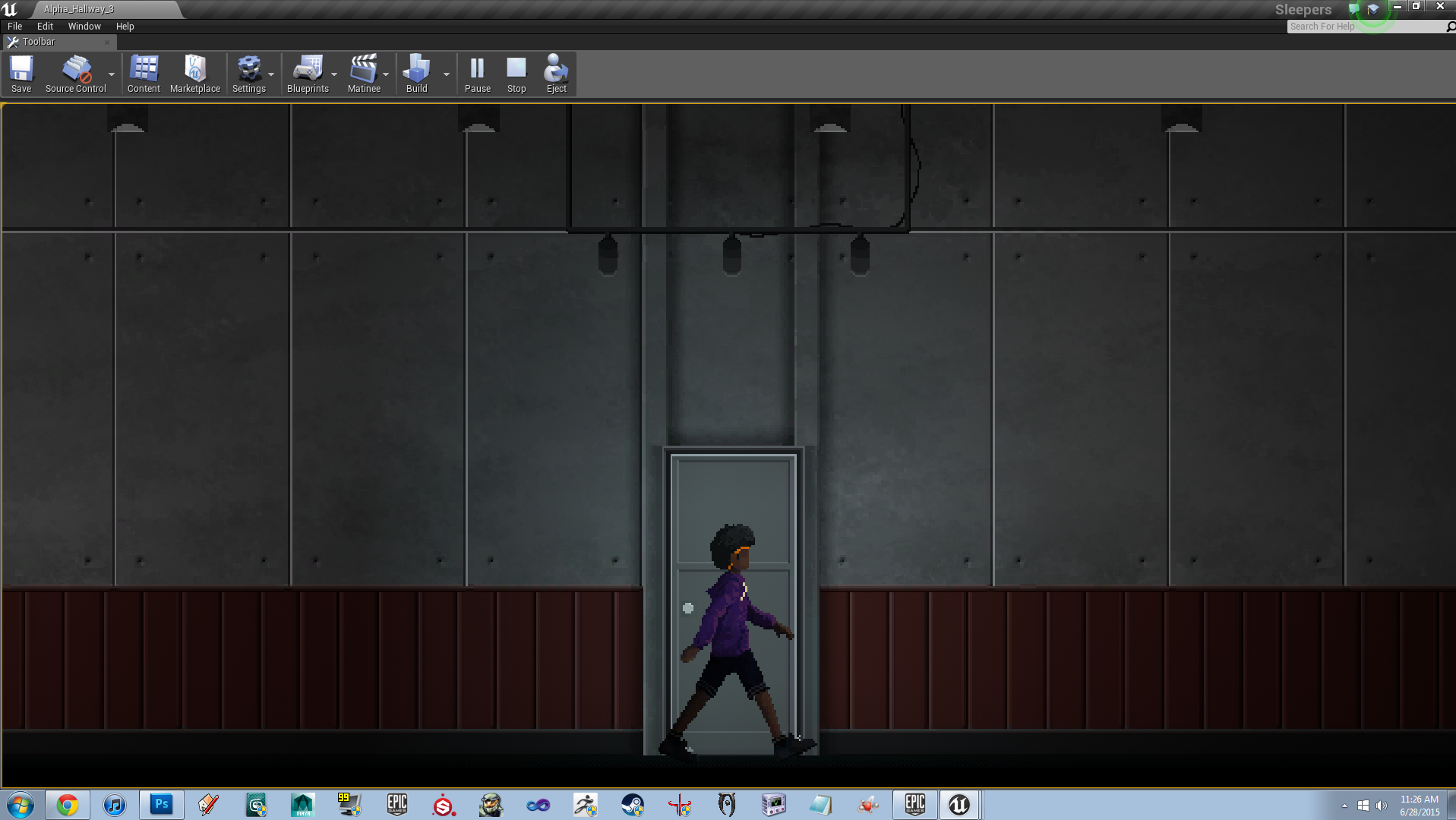Viewport: 1456px width, 820px height.
Task: Expand the Source Control dropdown arrow
Action: (112, 74)
